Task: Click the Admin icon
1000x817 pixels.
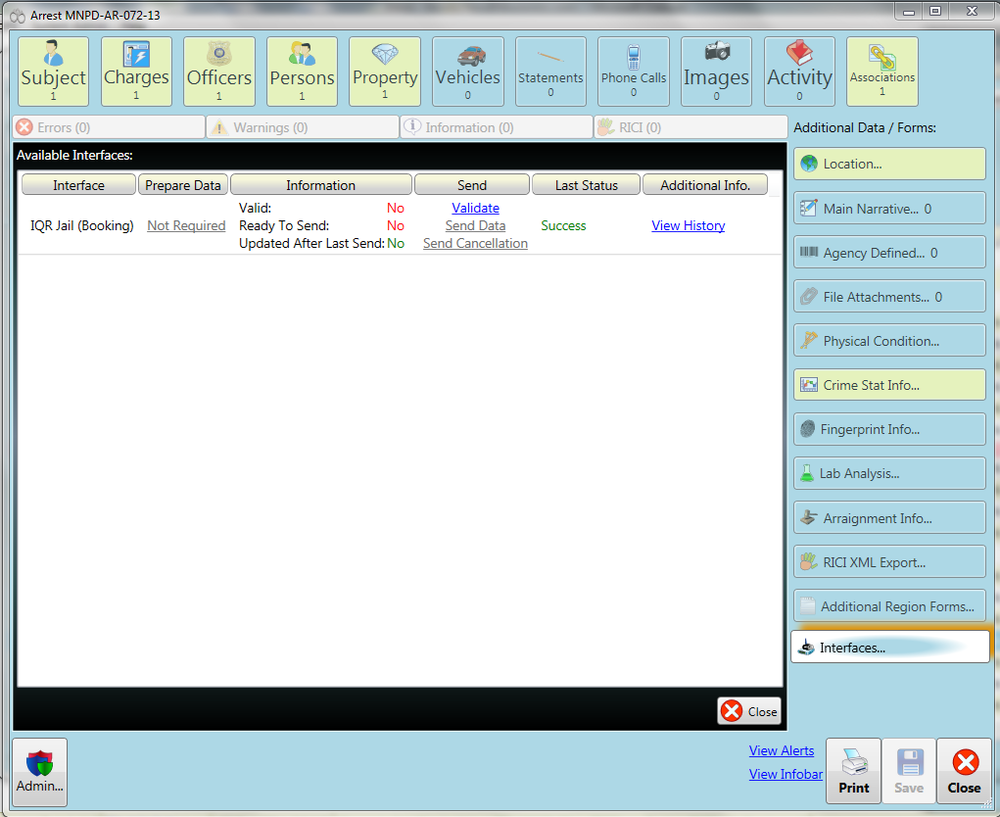Action: pos(39,770)
